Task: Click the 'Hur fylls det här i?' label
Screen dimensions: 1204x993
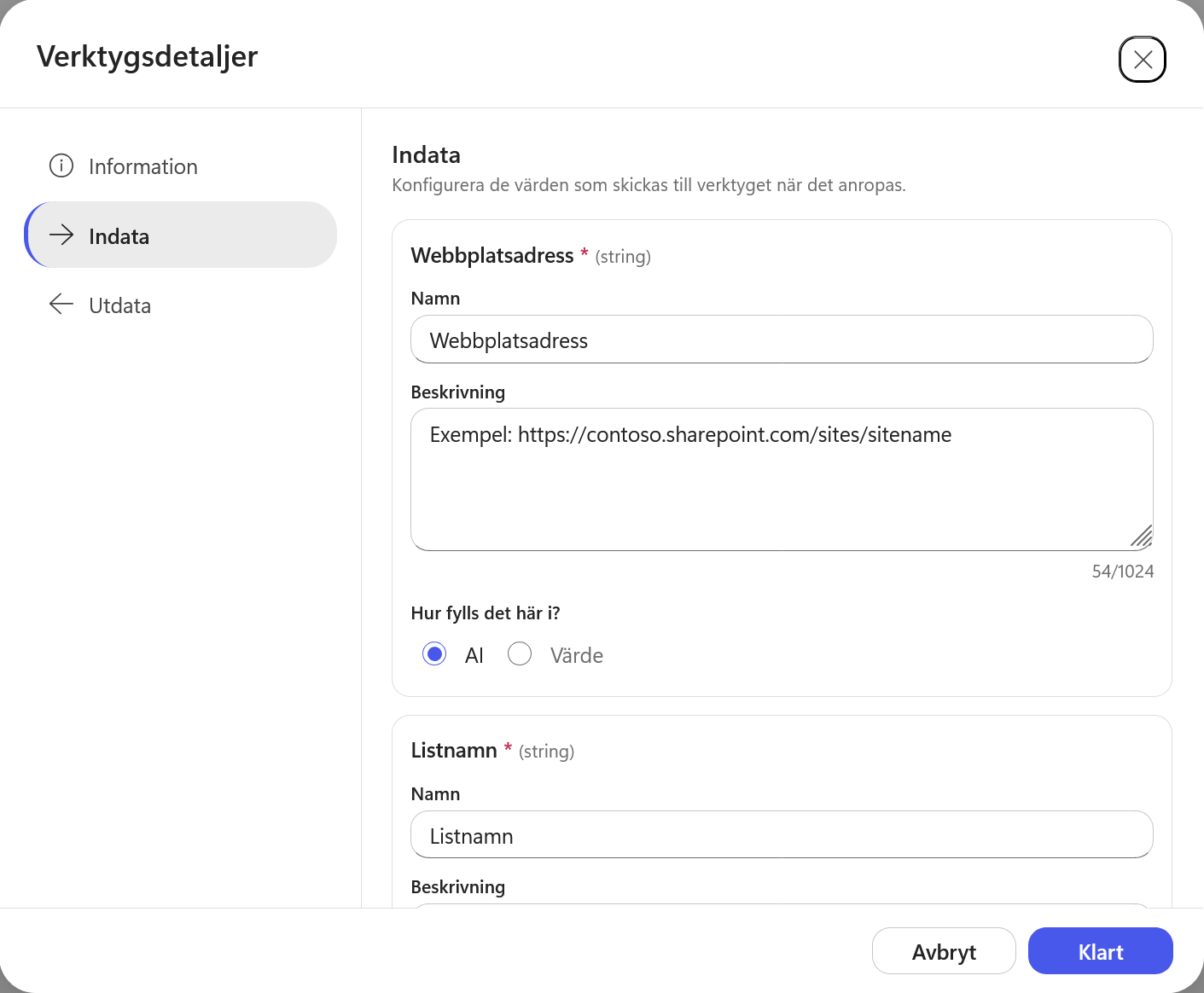Action: (x=486, y=613)
